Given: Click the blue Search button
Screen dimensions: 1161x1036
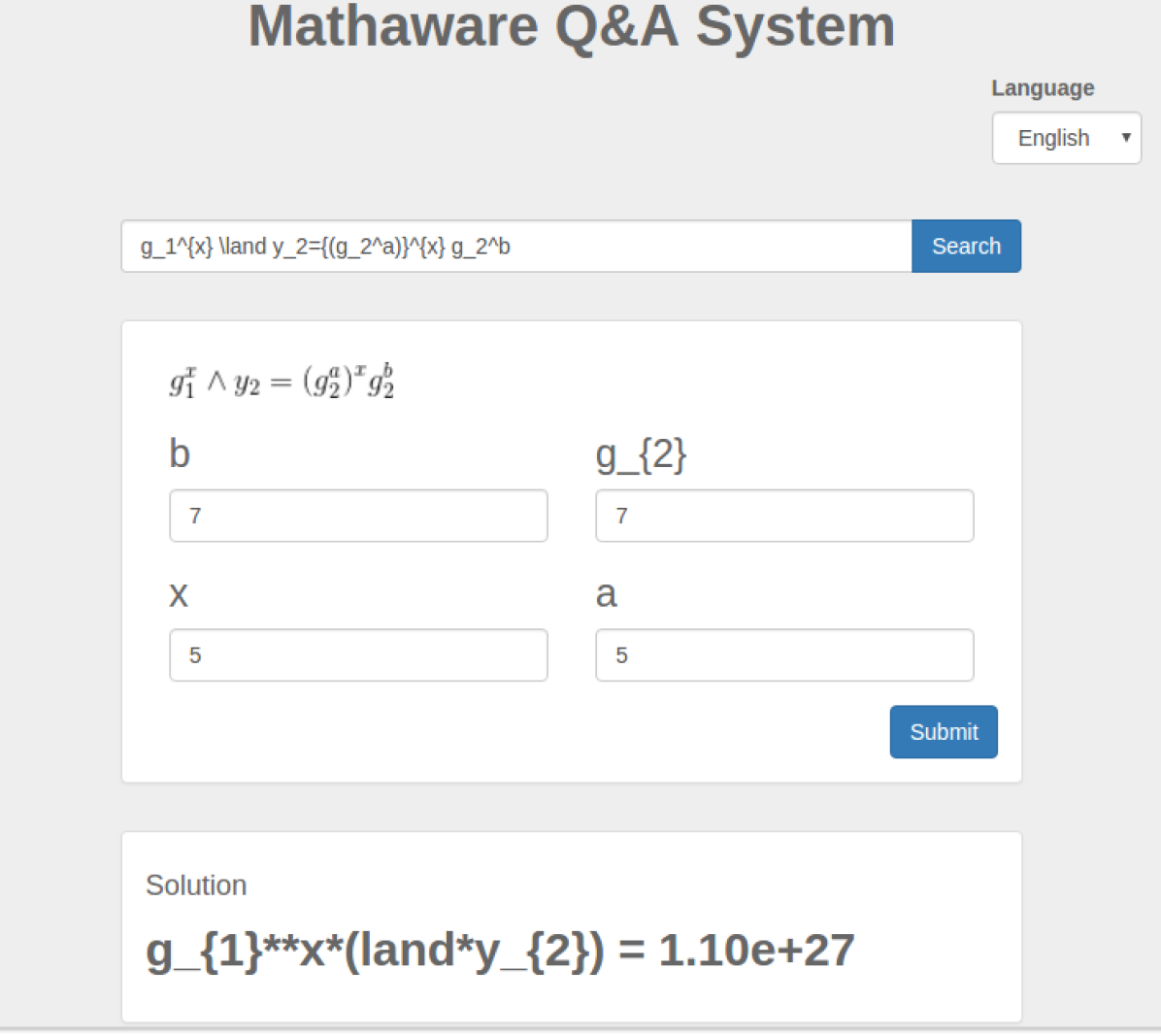Looking at the screenshot, I should (966, 247).
